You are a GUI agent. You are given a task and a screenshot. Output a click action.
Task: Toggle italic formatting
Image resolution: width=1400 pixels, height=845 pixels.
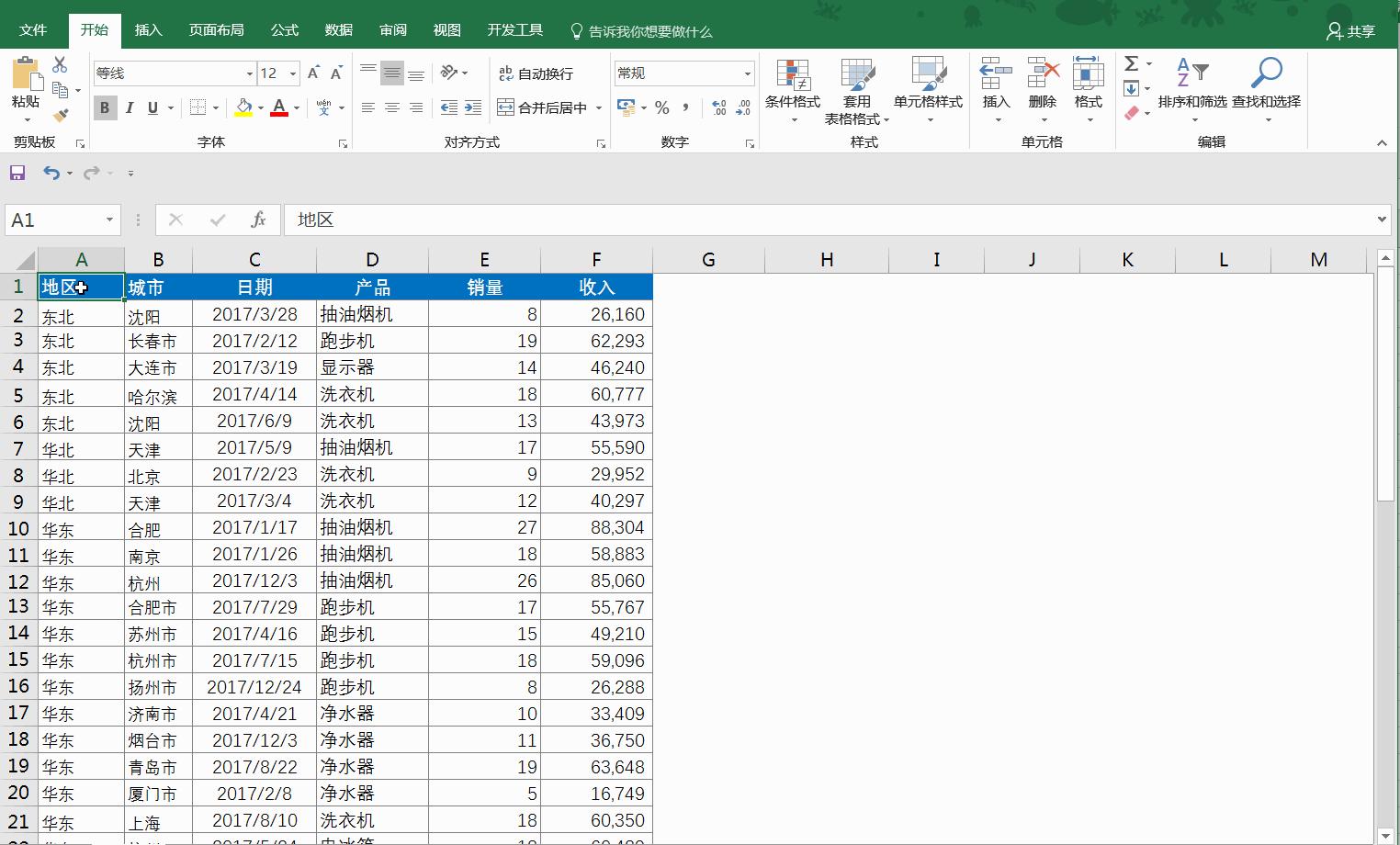[130, 107]
